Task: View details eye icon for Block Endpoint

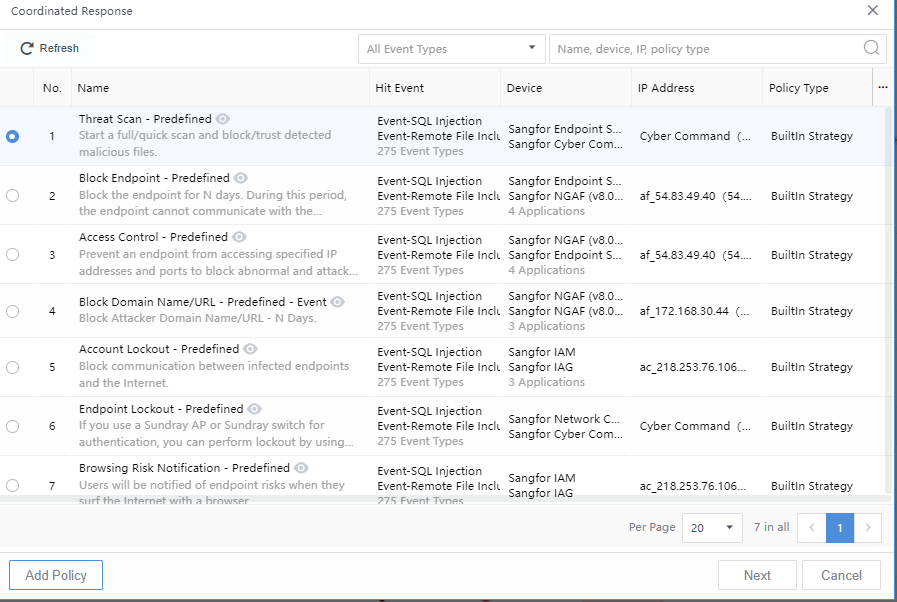Action: click(x=240, y=178)
